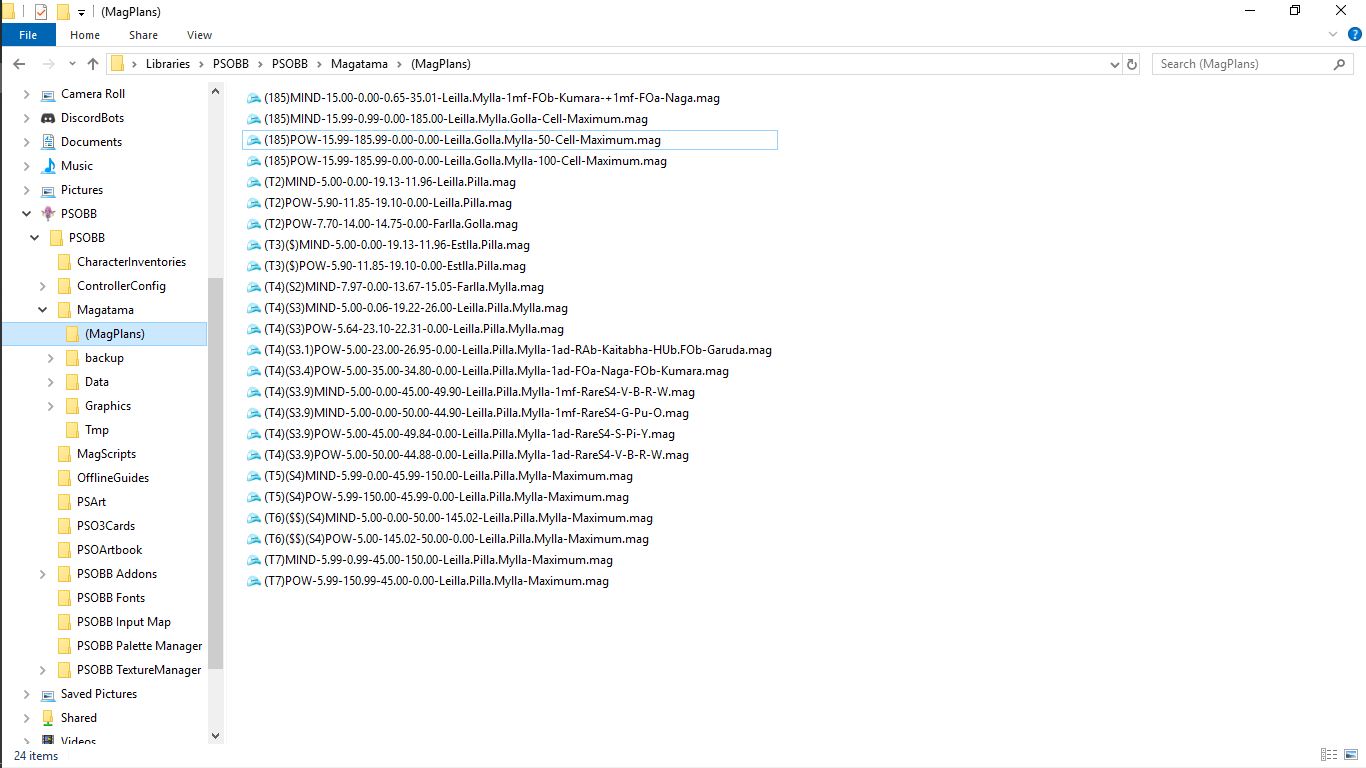Click Magatama in the address breadcrumb
The height and width of the screenshot is (768, 1366).
[x=360, y=64]
